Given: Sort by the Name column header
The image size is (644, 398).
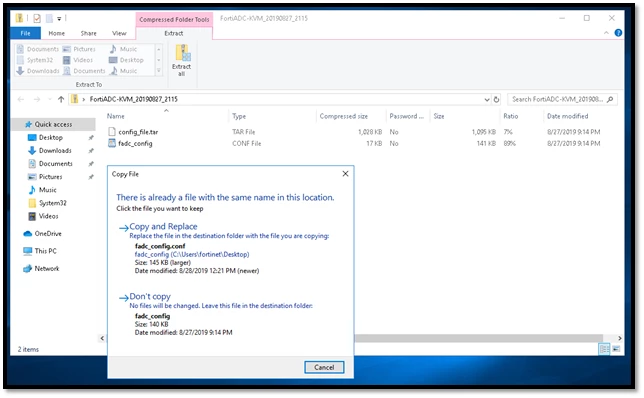Looking at the screenshot, I should (116, 116).
